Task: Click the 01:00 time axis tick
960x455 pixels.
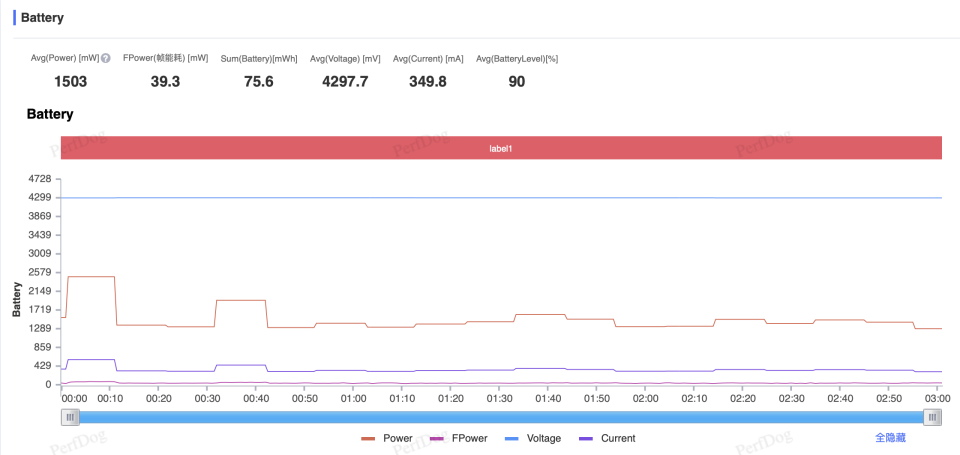Action: [x=353, y=399]
